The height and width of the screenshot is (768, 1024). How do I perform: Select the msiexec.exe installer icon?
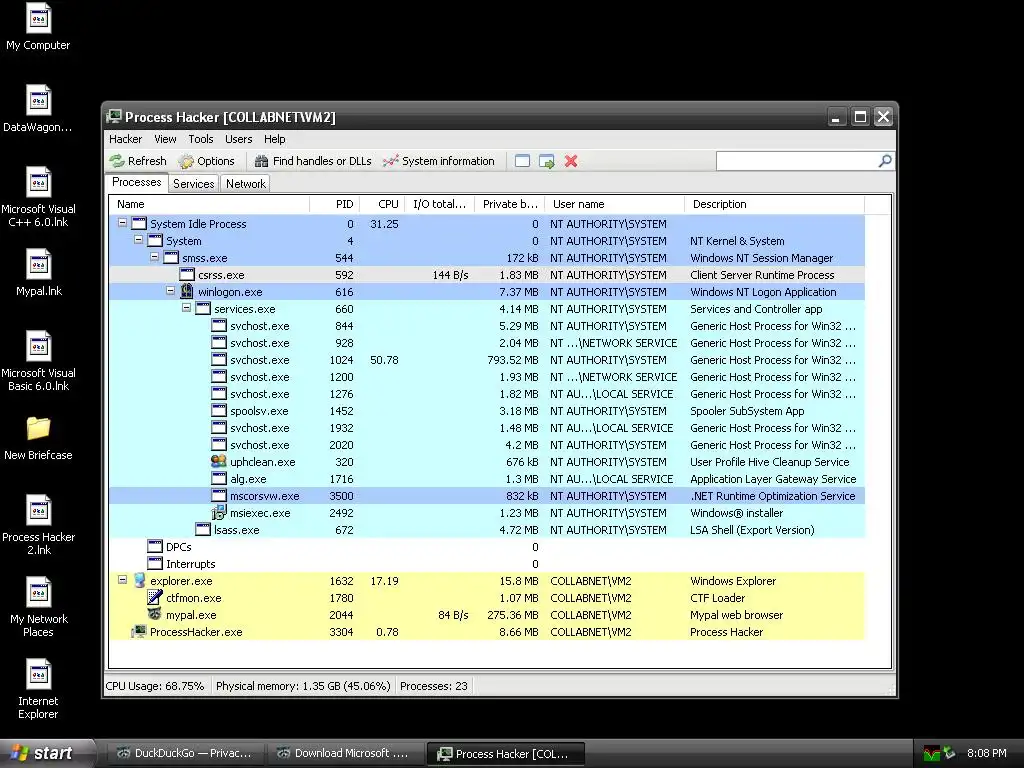[x=219, y=512]
